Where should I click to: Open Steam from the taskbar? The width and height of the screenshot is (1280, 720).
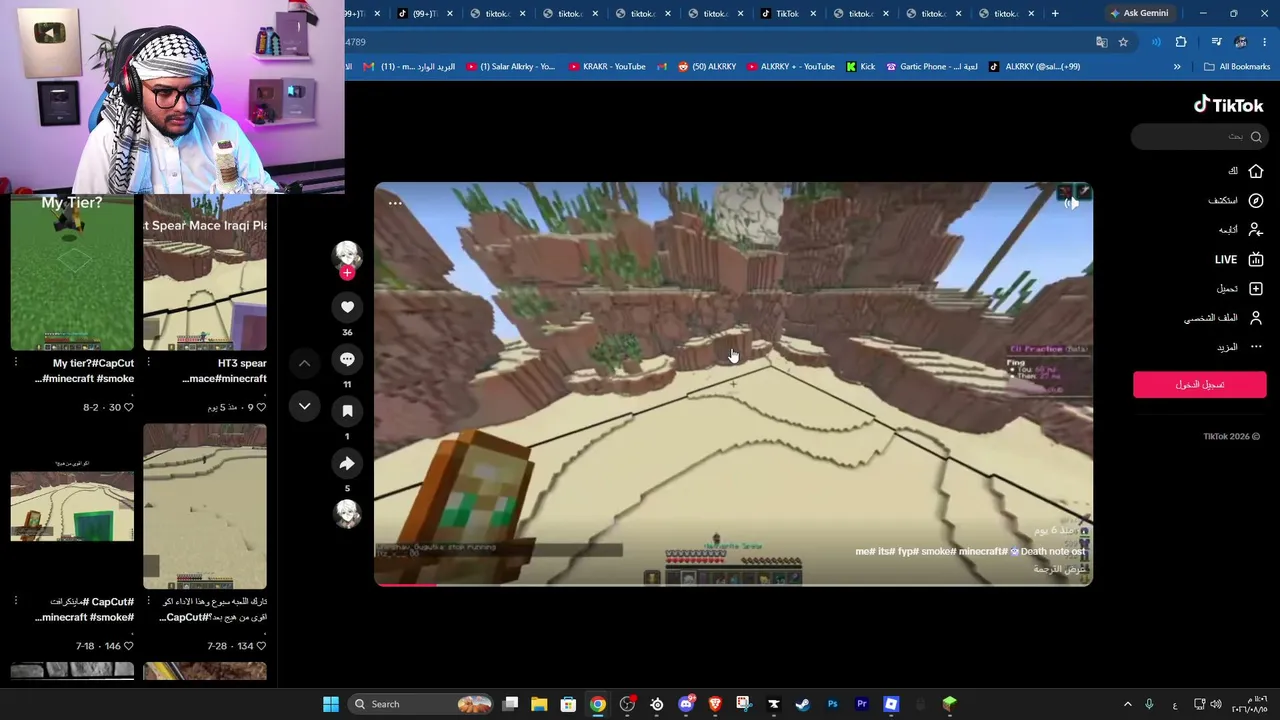coord(802,704)
